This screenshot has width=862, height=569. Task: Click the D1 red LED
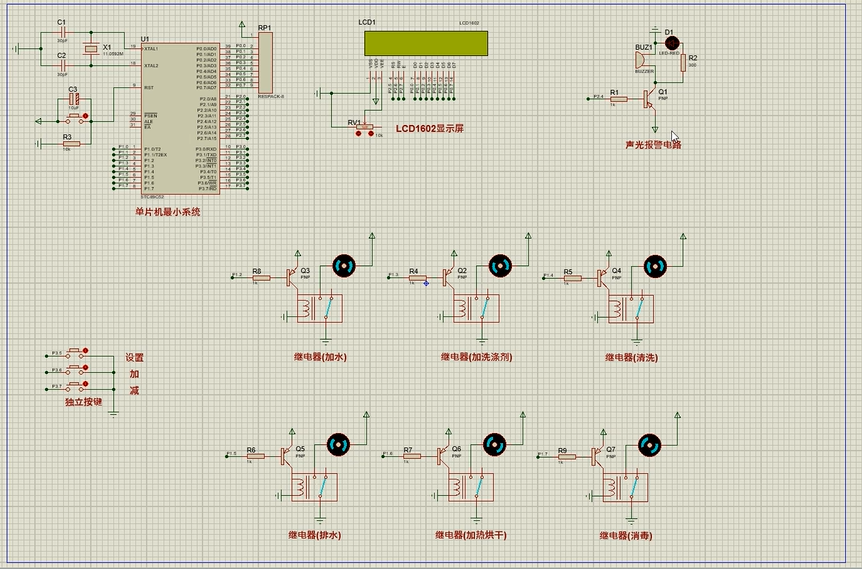[x=671, y=43]
